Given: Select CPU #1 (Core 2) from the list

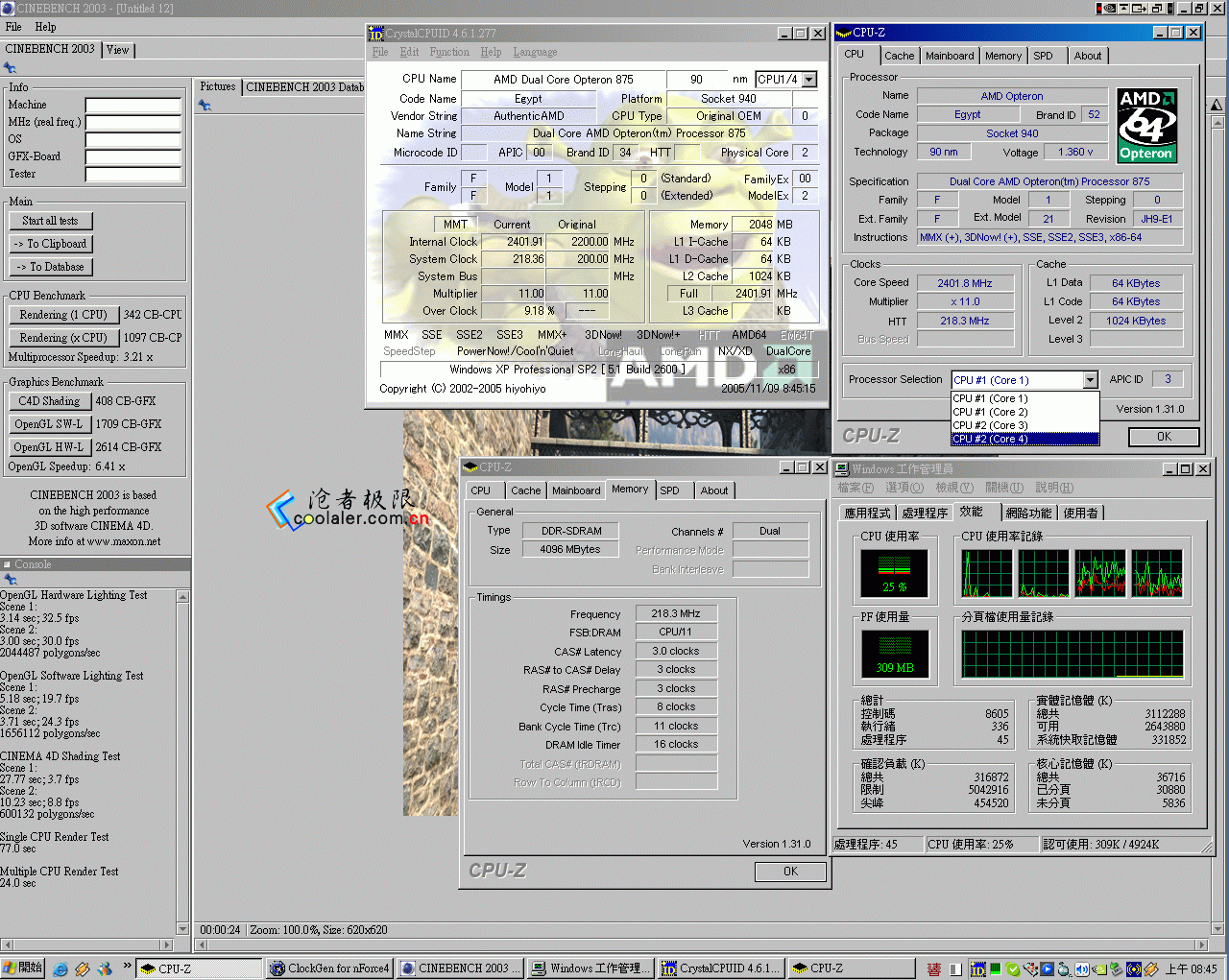Looking at the screenshot, I should 1024,412.
